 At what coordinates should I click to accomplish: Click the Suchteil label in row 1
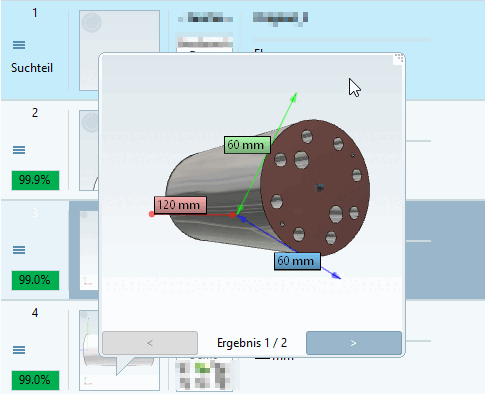point(32,68)
